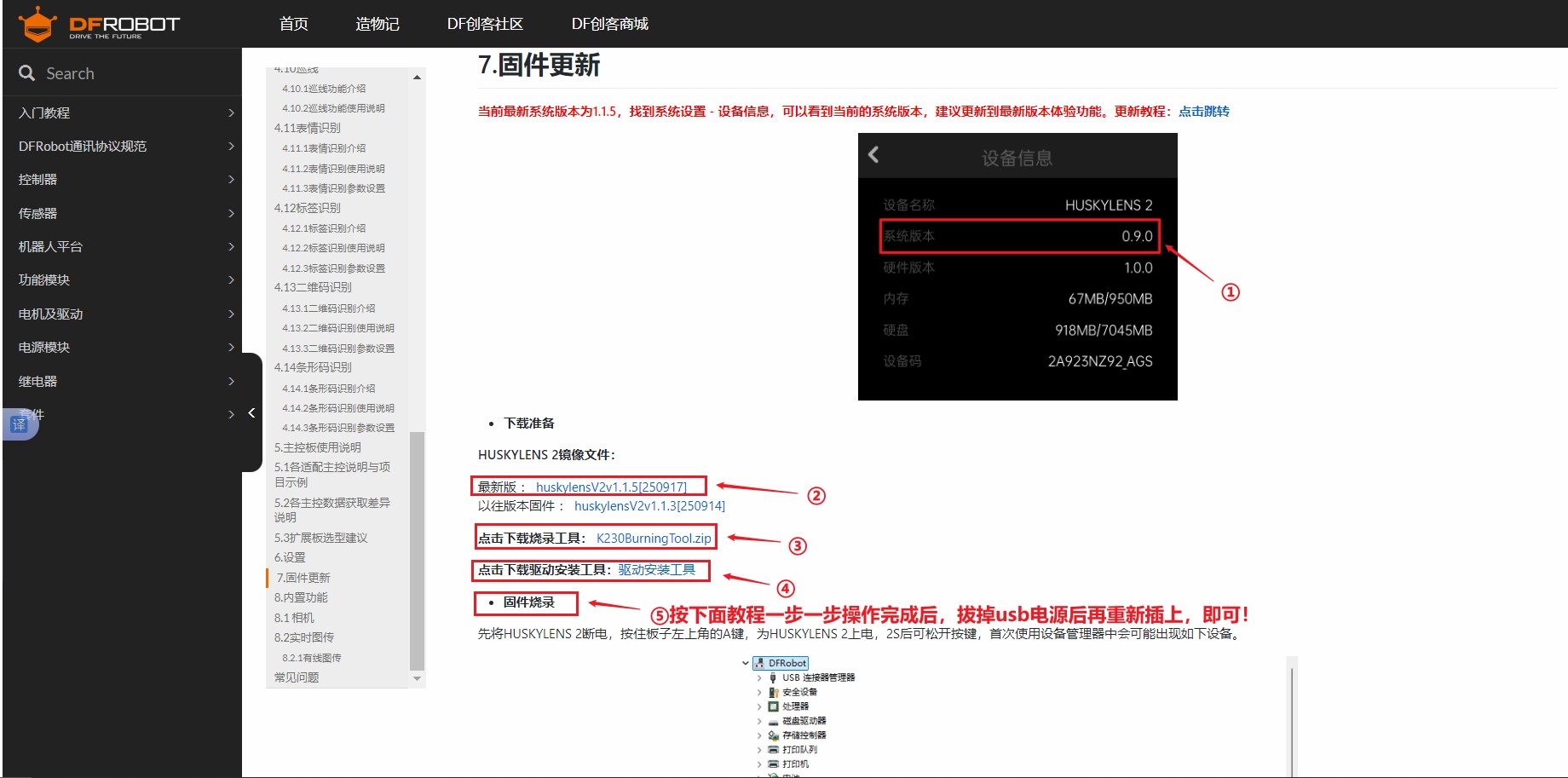Go to 4.13二维码识别 in contents

pos(313,287)
